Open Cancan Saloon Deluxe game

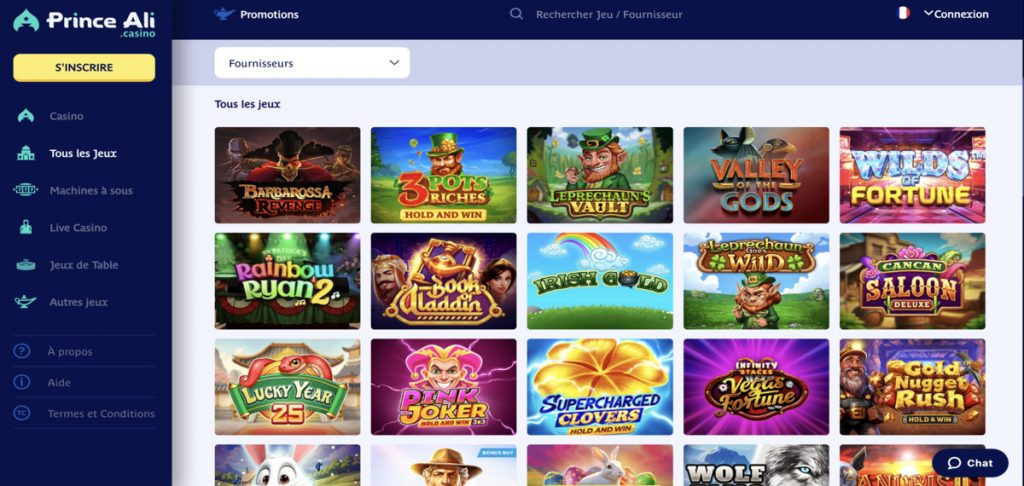click(912, 281)
